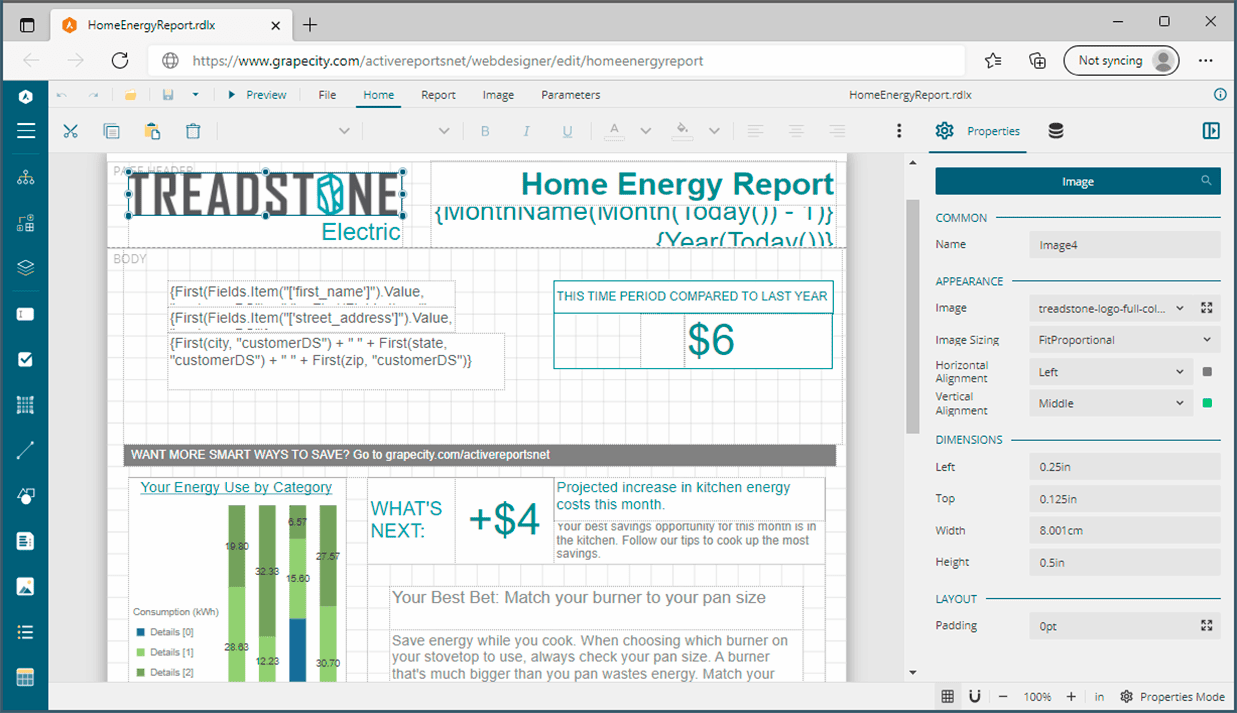This screenshot has height=713, width=1237.
Task: Open the Data sources database icon
Action: click(x=1055, y=131)
